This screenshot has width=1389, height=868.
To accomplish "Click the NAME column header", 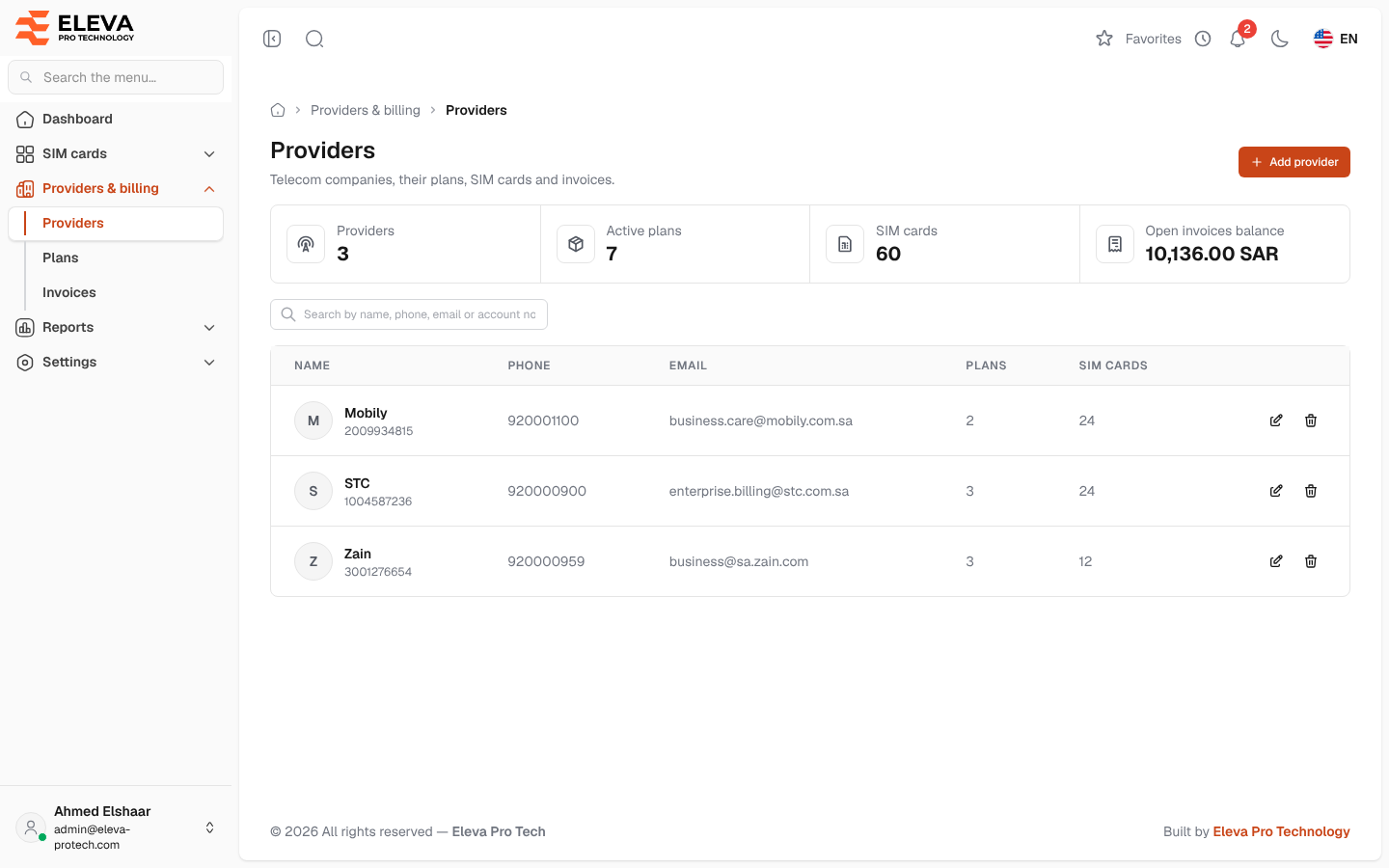I will coord(313,366).
